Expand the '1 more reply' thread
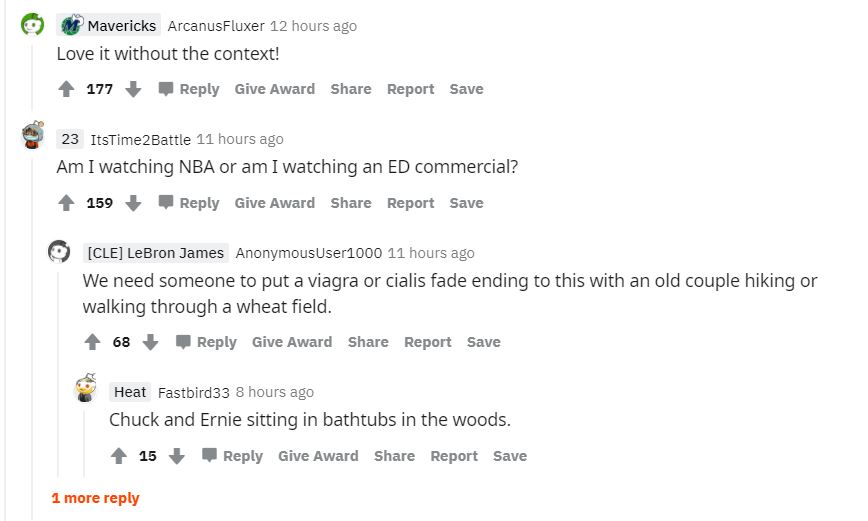 pyautogui.click(x=96, y=498)
